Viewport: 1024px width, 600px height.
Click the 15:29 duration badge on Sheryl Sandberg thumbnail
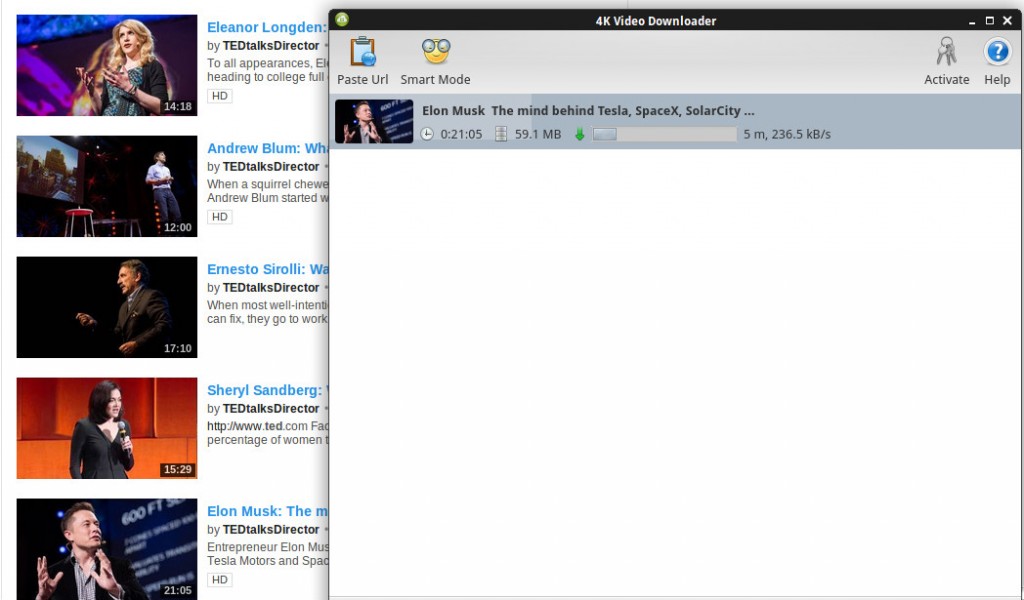[178, 469]
